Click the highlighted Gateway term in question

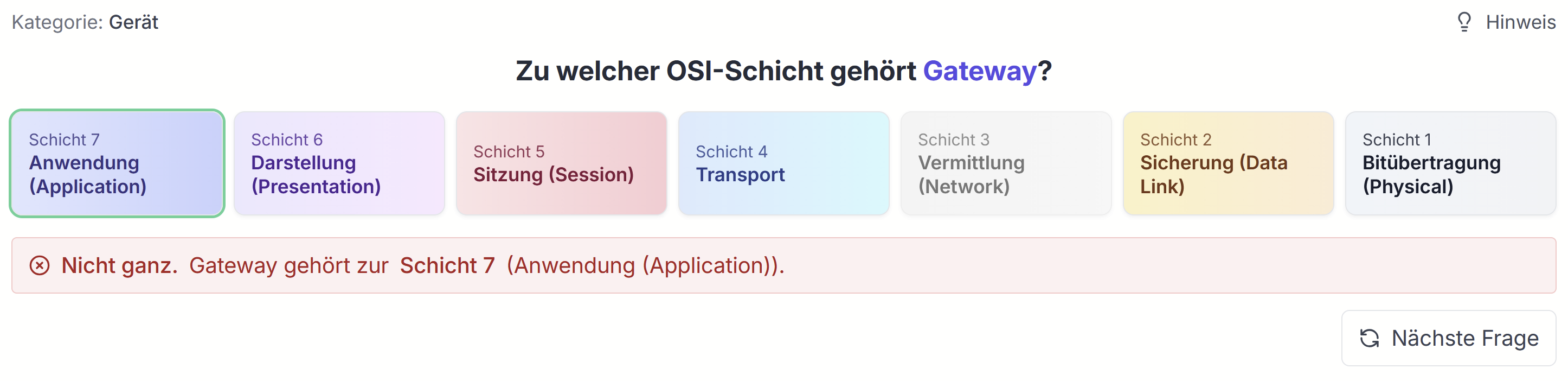[x=979, y=71]
